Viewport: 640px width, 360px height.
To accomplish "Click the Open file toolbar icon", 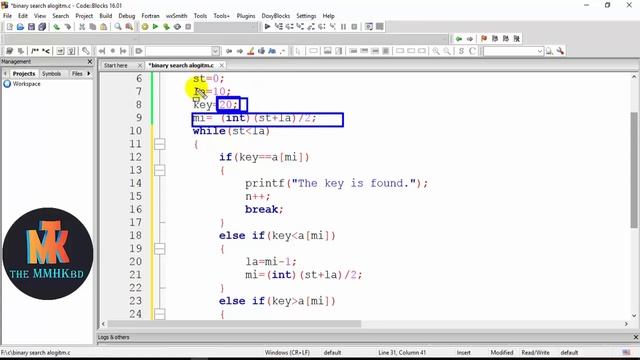I will click(20, 27).
